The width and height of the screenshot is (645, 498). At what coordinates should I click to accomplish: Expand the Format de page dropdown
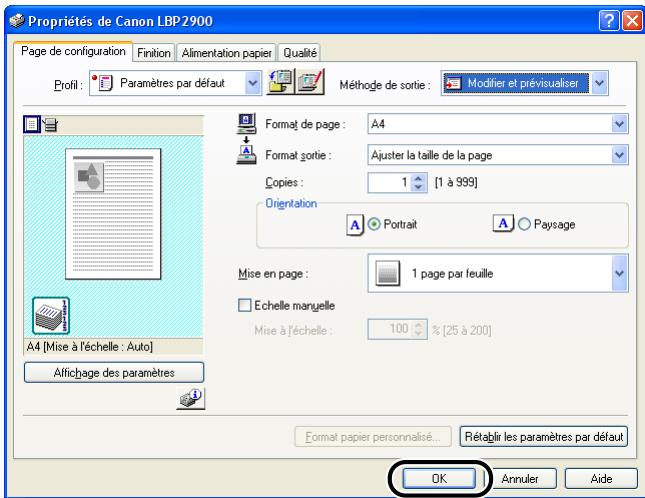619,124
